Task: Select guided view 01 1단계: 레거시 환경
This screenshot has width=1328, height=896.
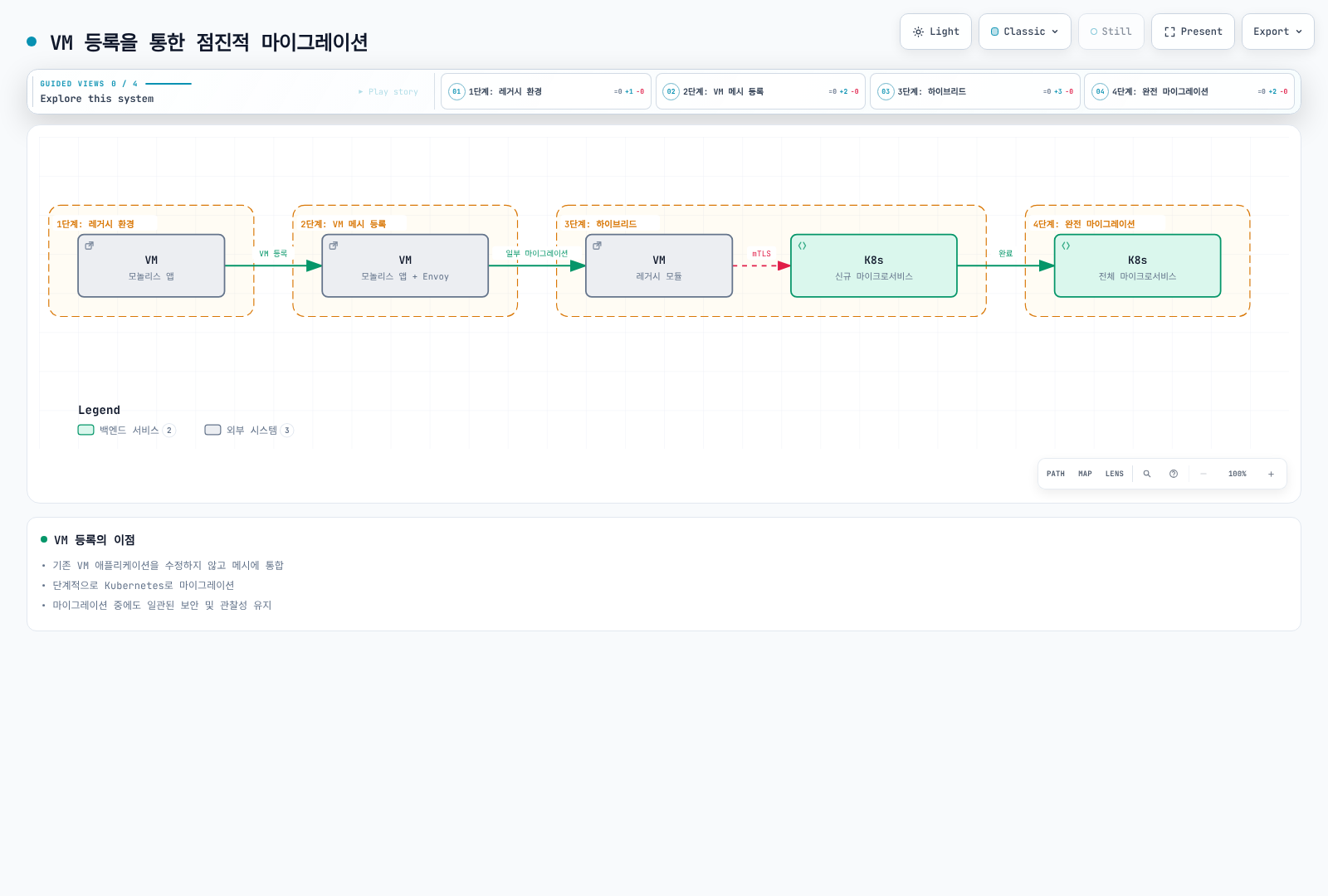Action: pyautogui.click(x=545, y=91)
